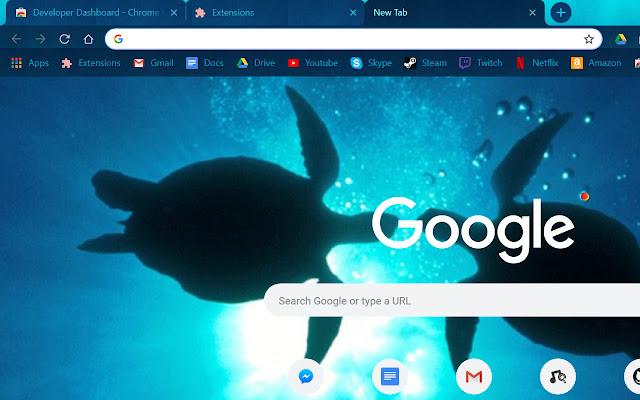Go forward with the forward arrow
The height and width of the screenshot is (400, 640).
coord(40,39)
